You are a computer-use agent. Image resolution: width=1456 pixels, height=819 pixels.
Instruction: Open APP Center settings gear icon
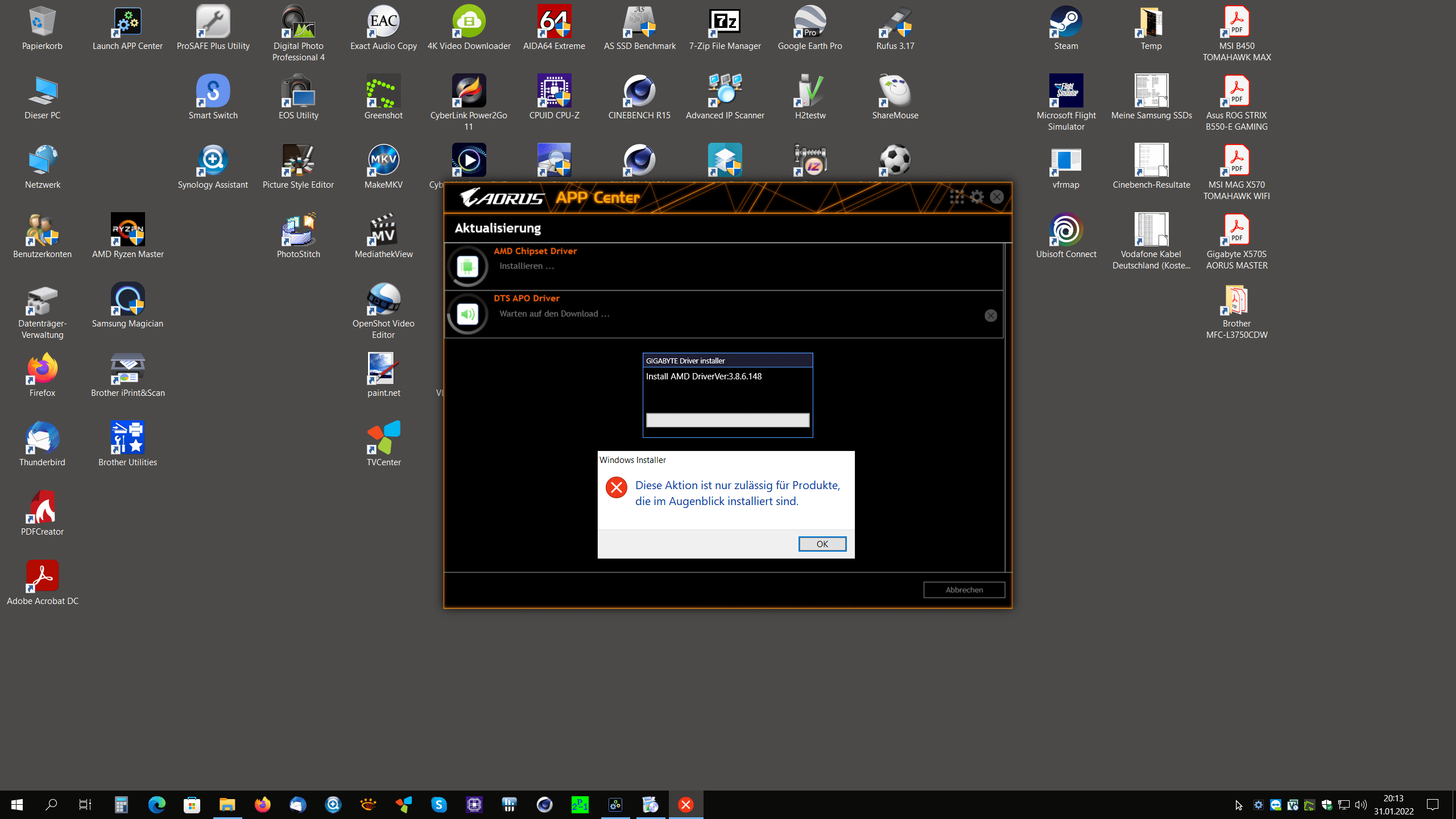tap(977, 197)
